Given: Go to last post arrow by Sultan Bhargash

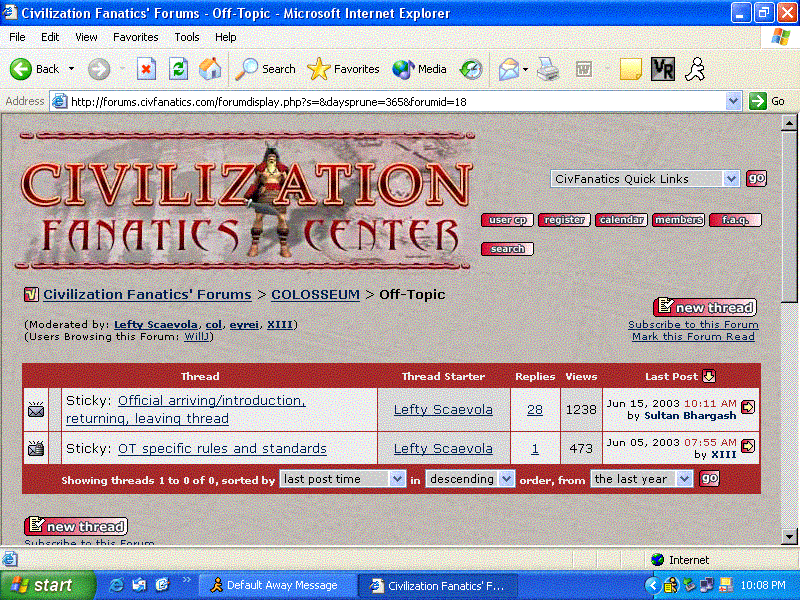Looking at the screenshot, I should coord(748,407).
